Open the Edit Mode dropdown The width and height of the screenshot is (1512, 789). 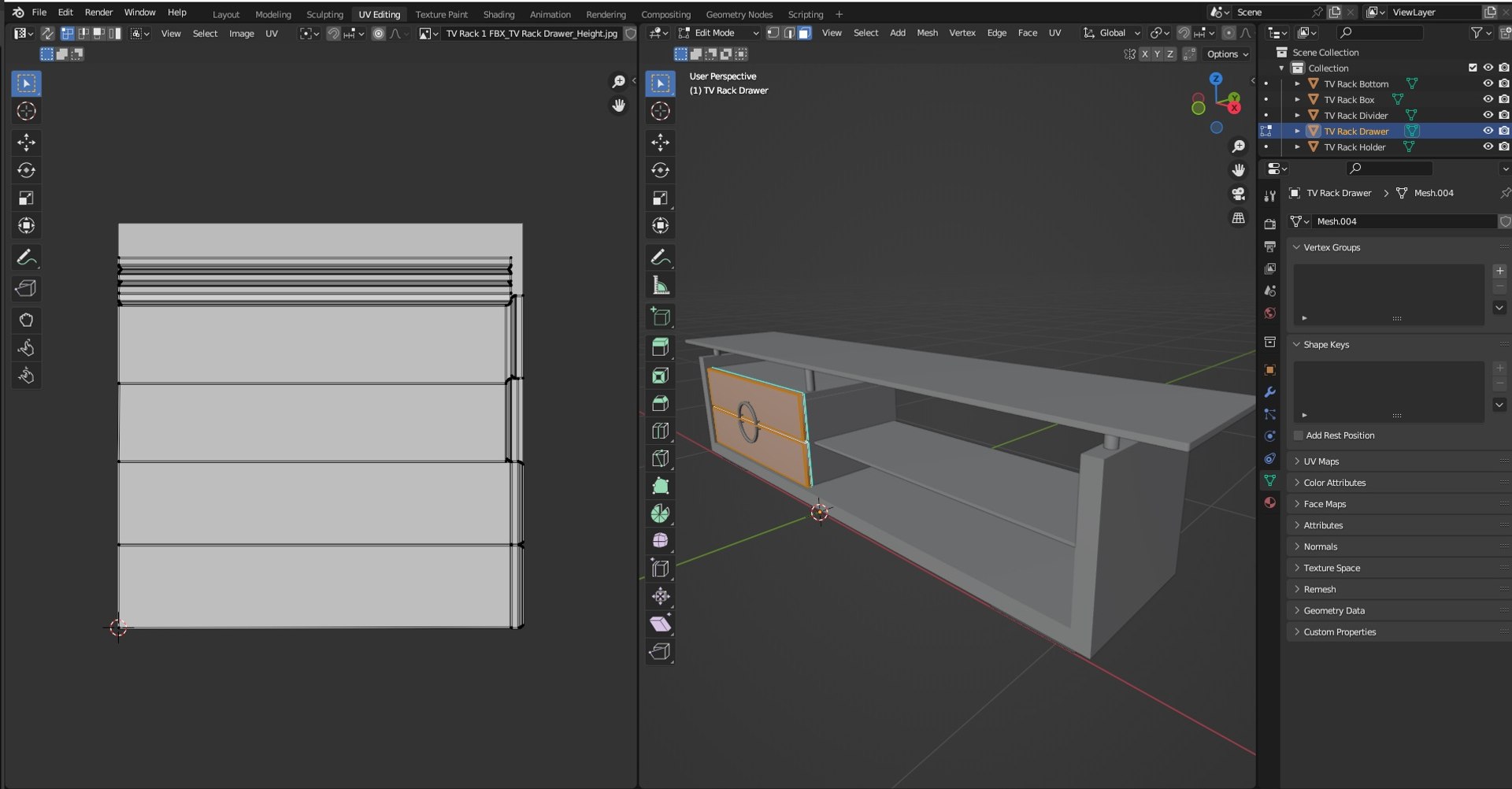(x=718, y=33)
